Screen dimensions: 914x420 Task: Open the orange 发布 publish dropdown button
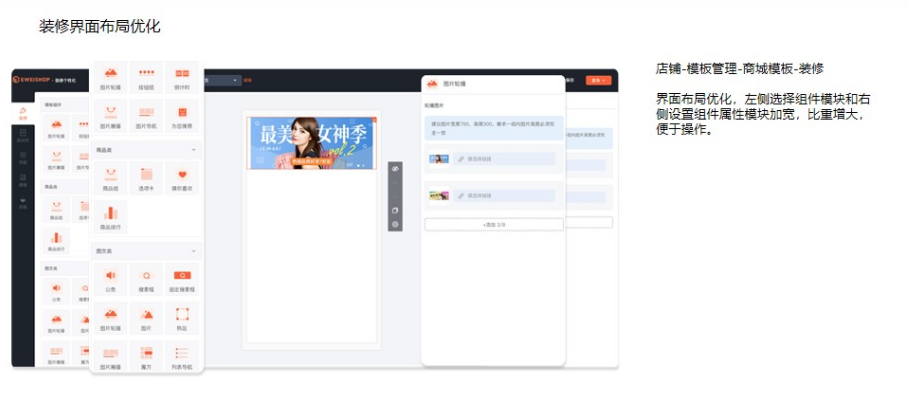(599, 80)
